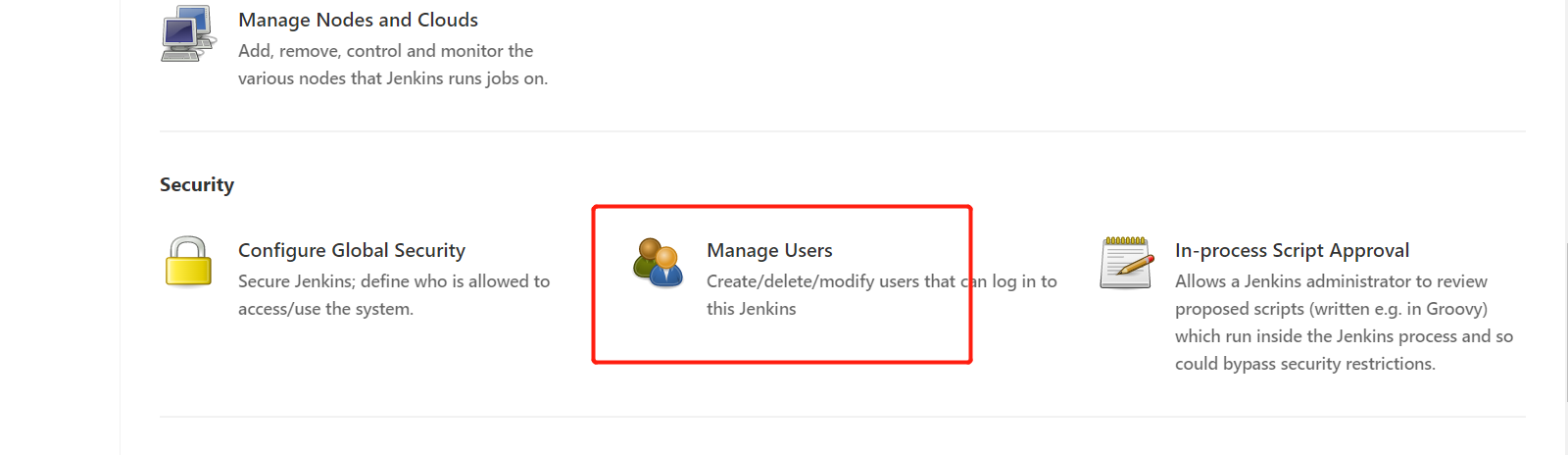Image resolution: width=1568 pixels, height=455 pixels.
Task: Click the text 'Allows a Jenkins administrator to review'
Action: point(1331,281)
